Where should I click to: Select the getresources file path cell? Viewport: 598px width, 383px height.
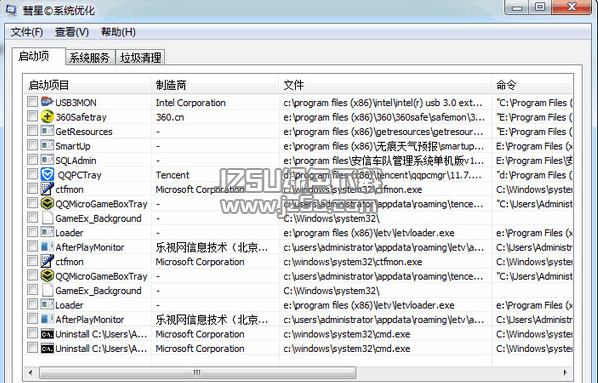pyautogui.click(x=383, y=132)
